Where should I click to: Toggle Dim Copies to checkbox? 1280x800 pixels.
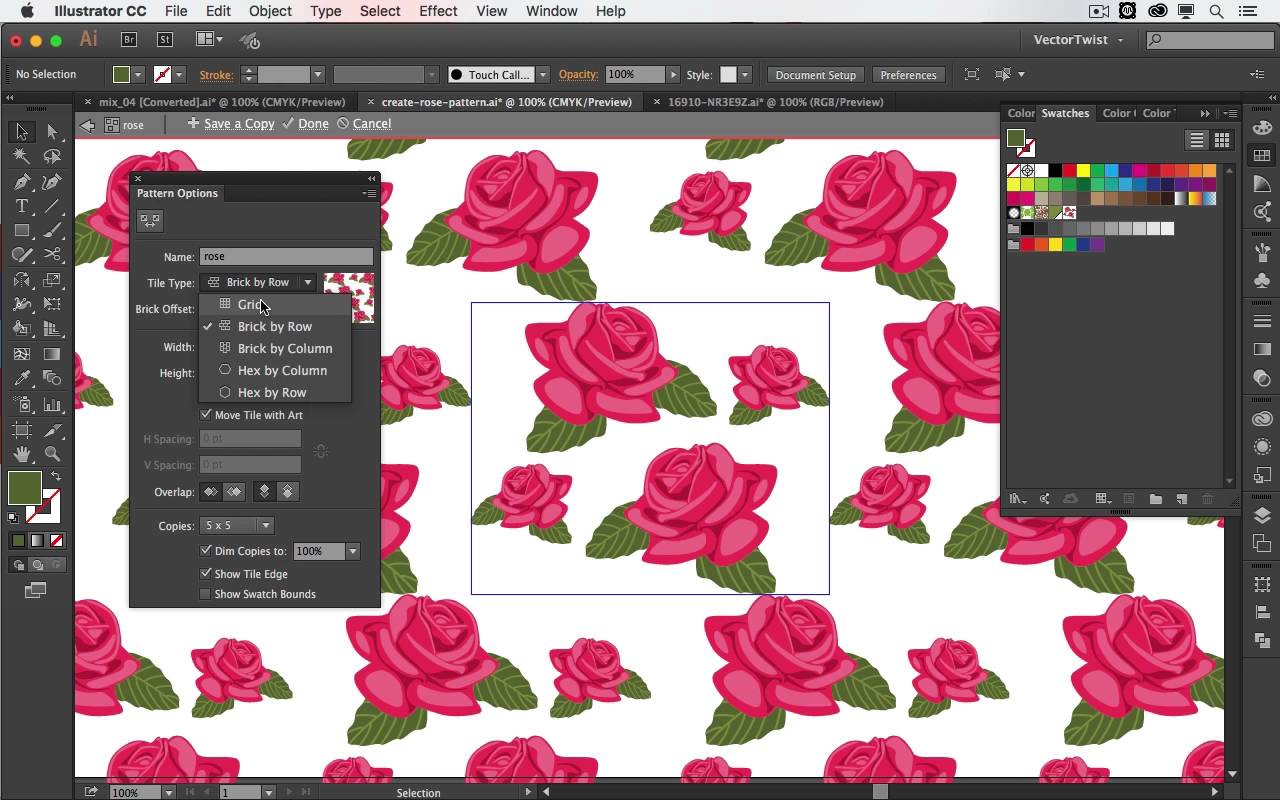point(206,551)
